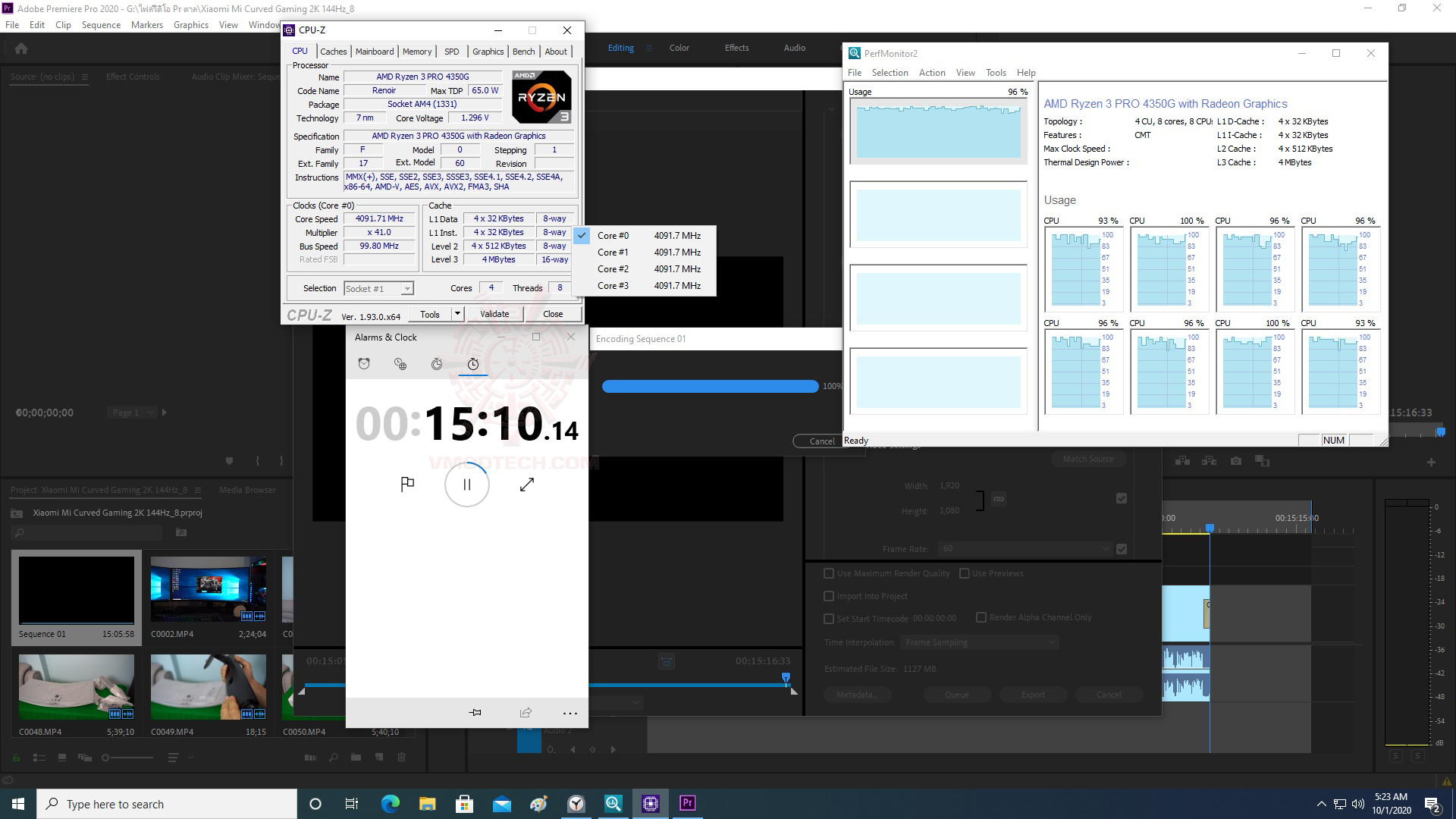
Task: Switch to the World Clock icon
Action: (x=400, y=364)
